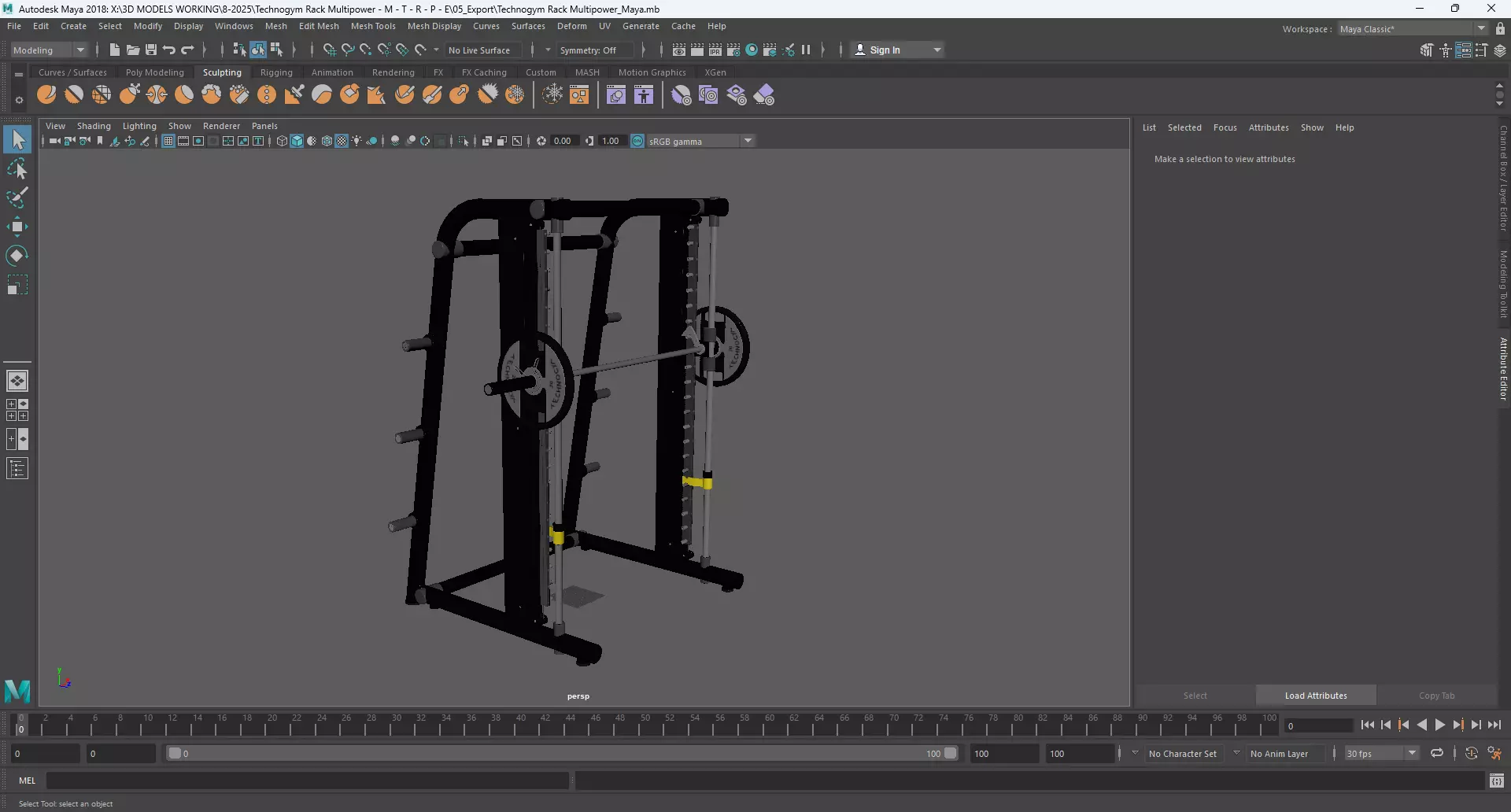
Task: Toggle snap to grids
Action: click(x=330, y=50)
